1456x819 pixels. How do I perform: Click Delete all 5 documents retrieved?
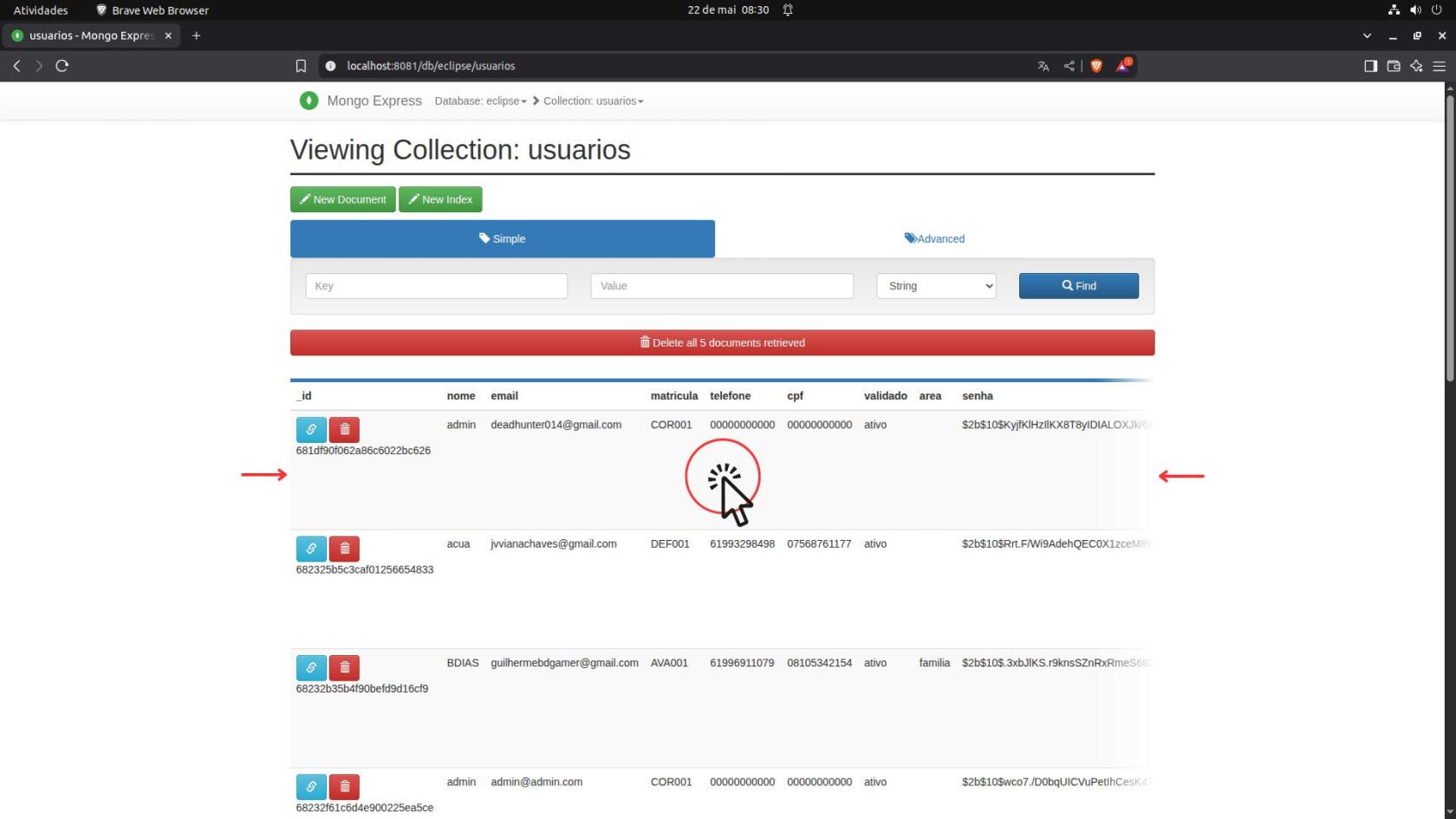[723, 342]
